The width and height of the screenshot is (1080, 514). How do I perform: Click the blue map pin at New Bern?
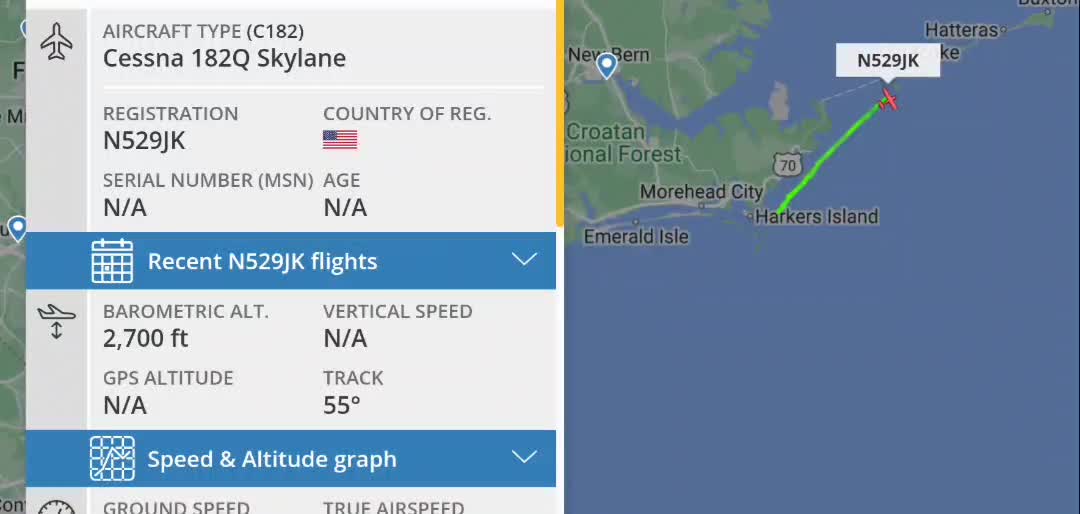607,66
